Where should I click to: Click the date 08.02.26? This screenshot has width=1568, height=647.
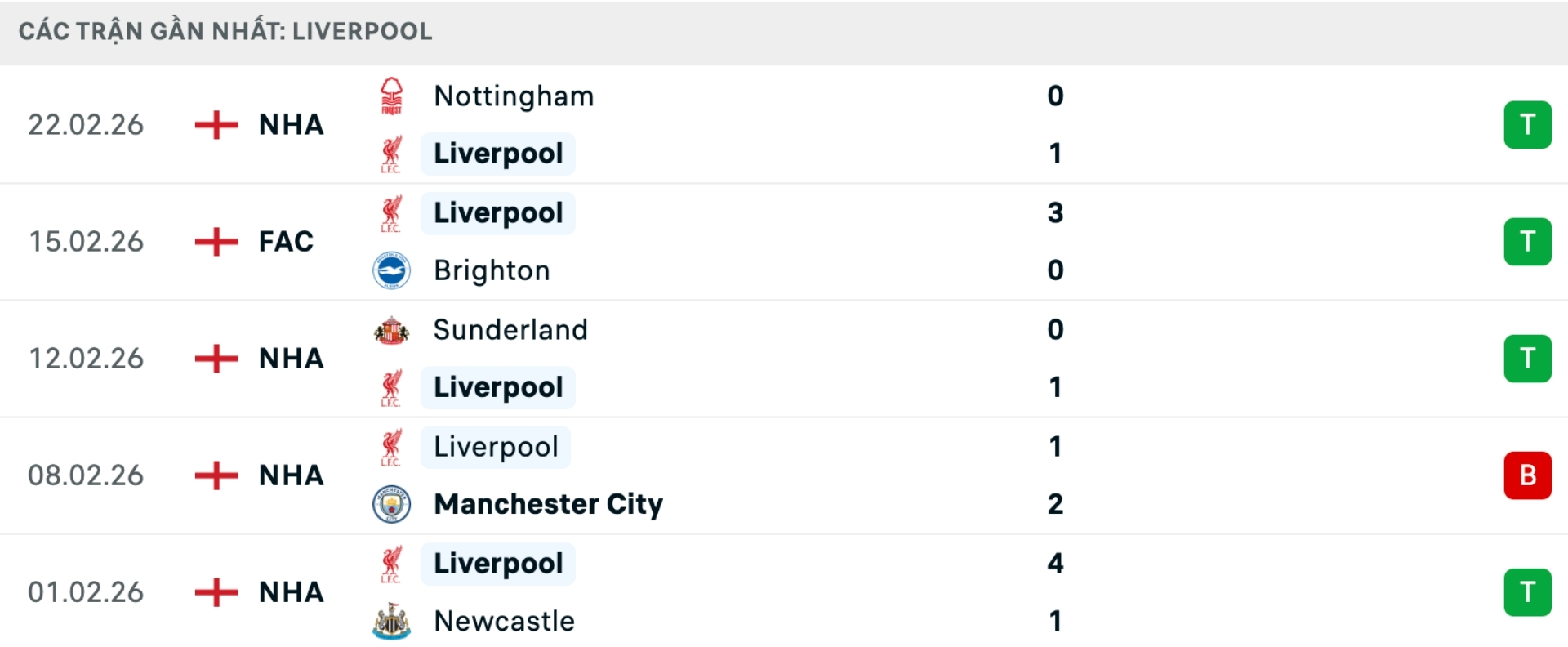tap(87, 475)
